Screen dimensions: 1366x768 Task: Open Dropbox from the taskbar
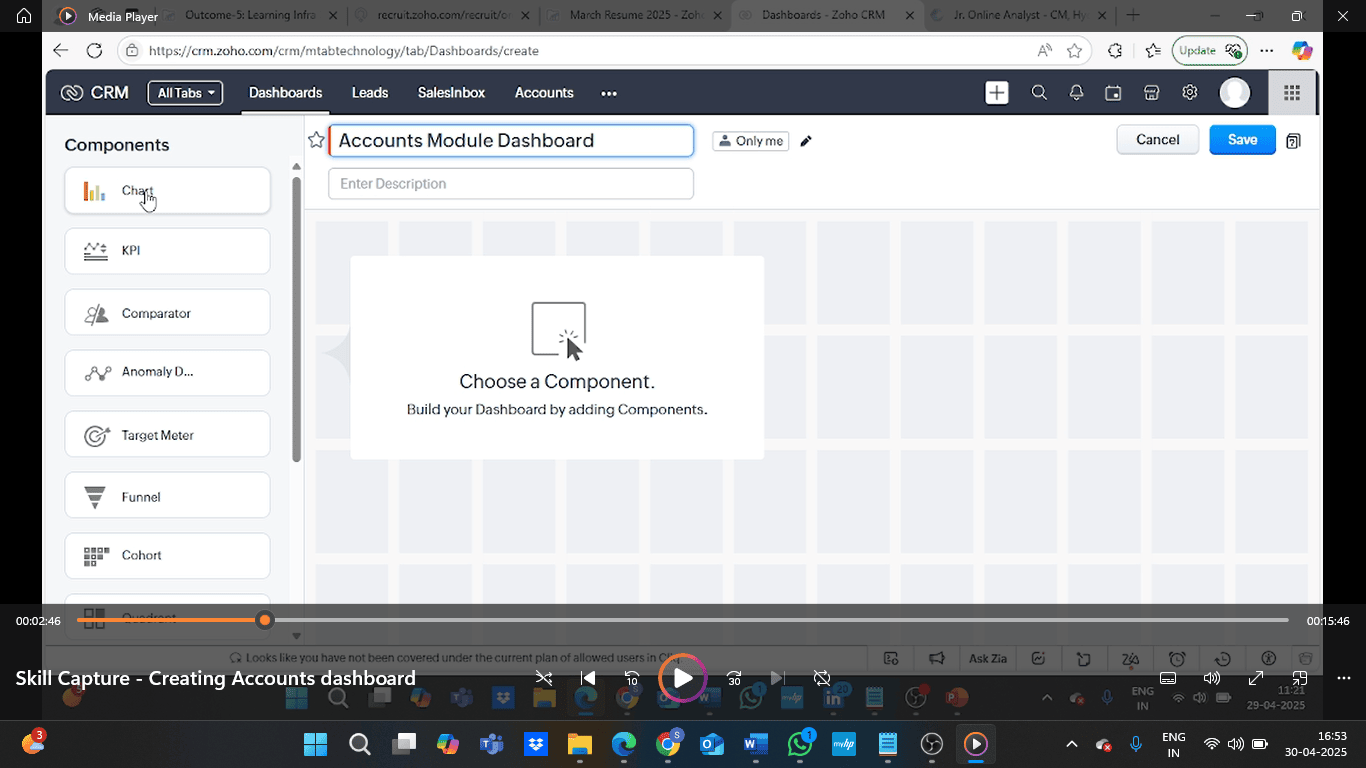point(535,744)
